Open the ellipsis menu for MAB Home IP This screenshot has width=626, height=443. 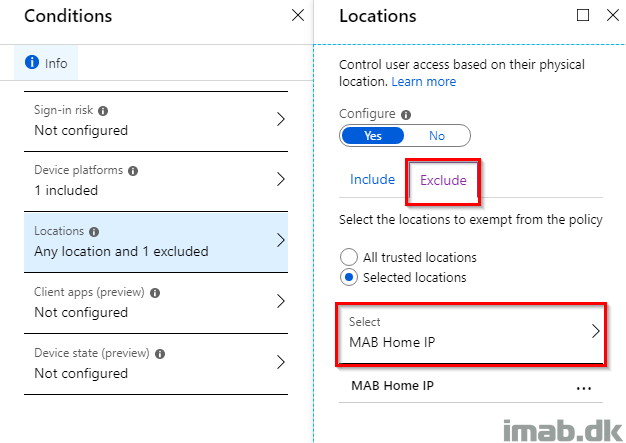tap(584, 388)
